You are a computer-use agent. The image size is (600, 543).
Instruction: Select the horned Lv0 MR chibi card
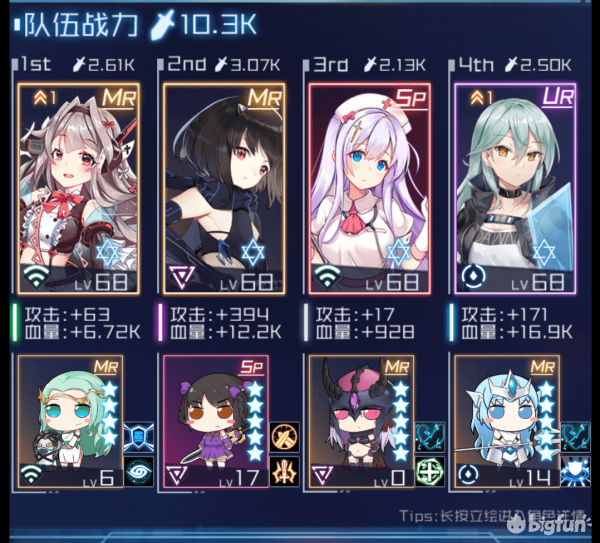click(362, 421)
